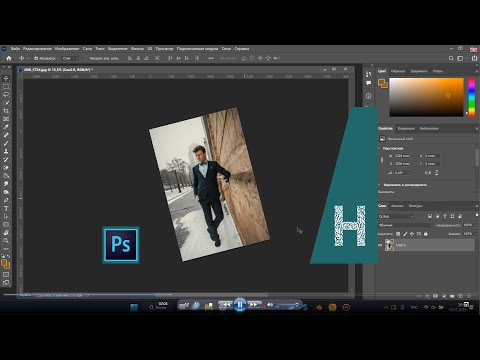This screenshot has height=360, width=480.
Task: Mute the media player sound
Action: coord(270,305)
